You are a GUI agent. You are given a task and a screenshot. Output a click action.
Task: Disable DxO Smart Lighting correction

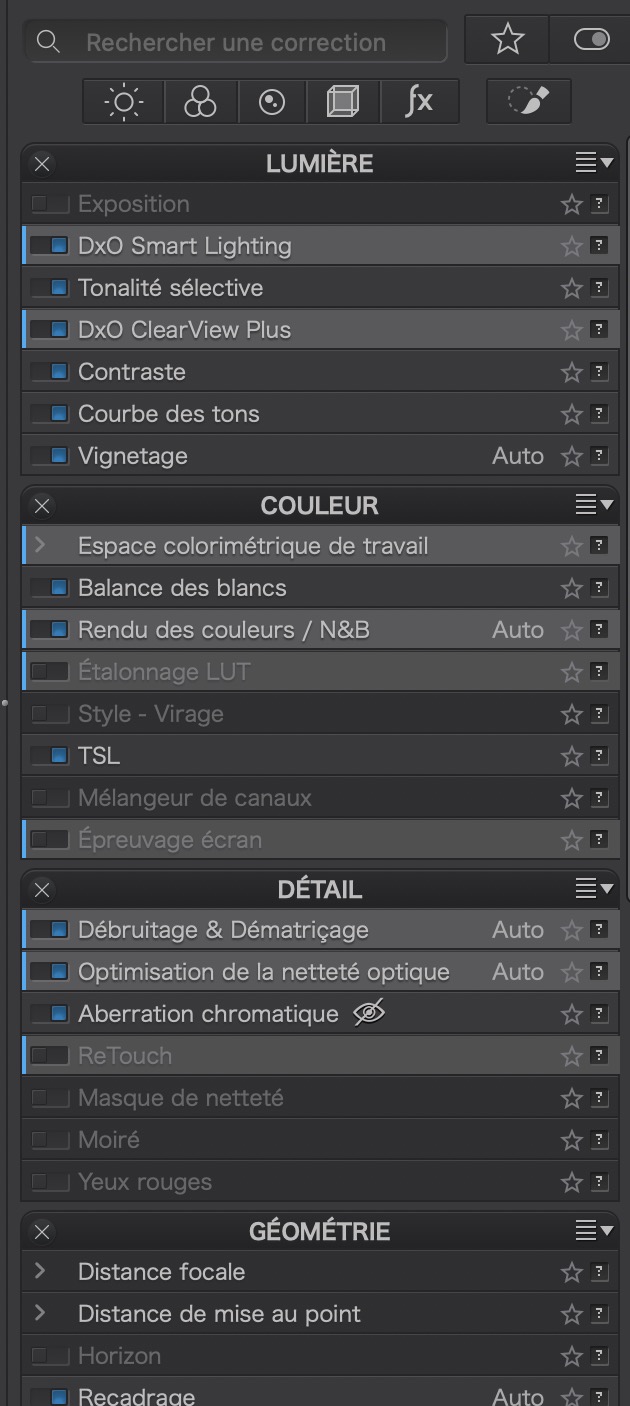tap(49, 246)
